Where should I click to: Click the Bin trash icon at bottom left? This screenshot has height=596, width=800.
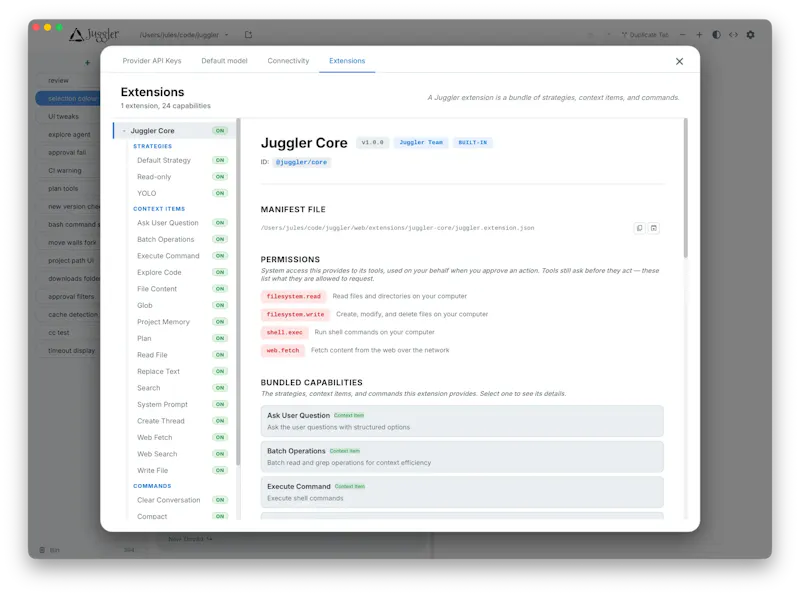pos(42,550)
